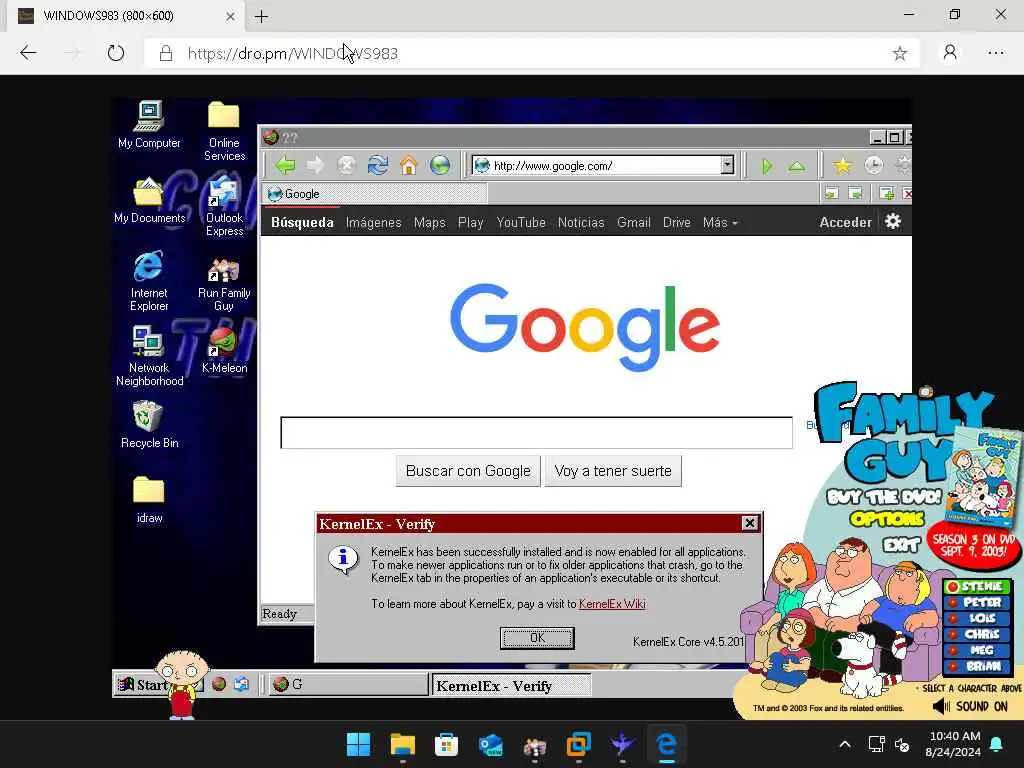Open Maps in Google navigation bar
The height and width of the screenshot is (768, 1024).
pyautogui.click(x=430, y=223)
